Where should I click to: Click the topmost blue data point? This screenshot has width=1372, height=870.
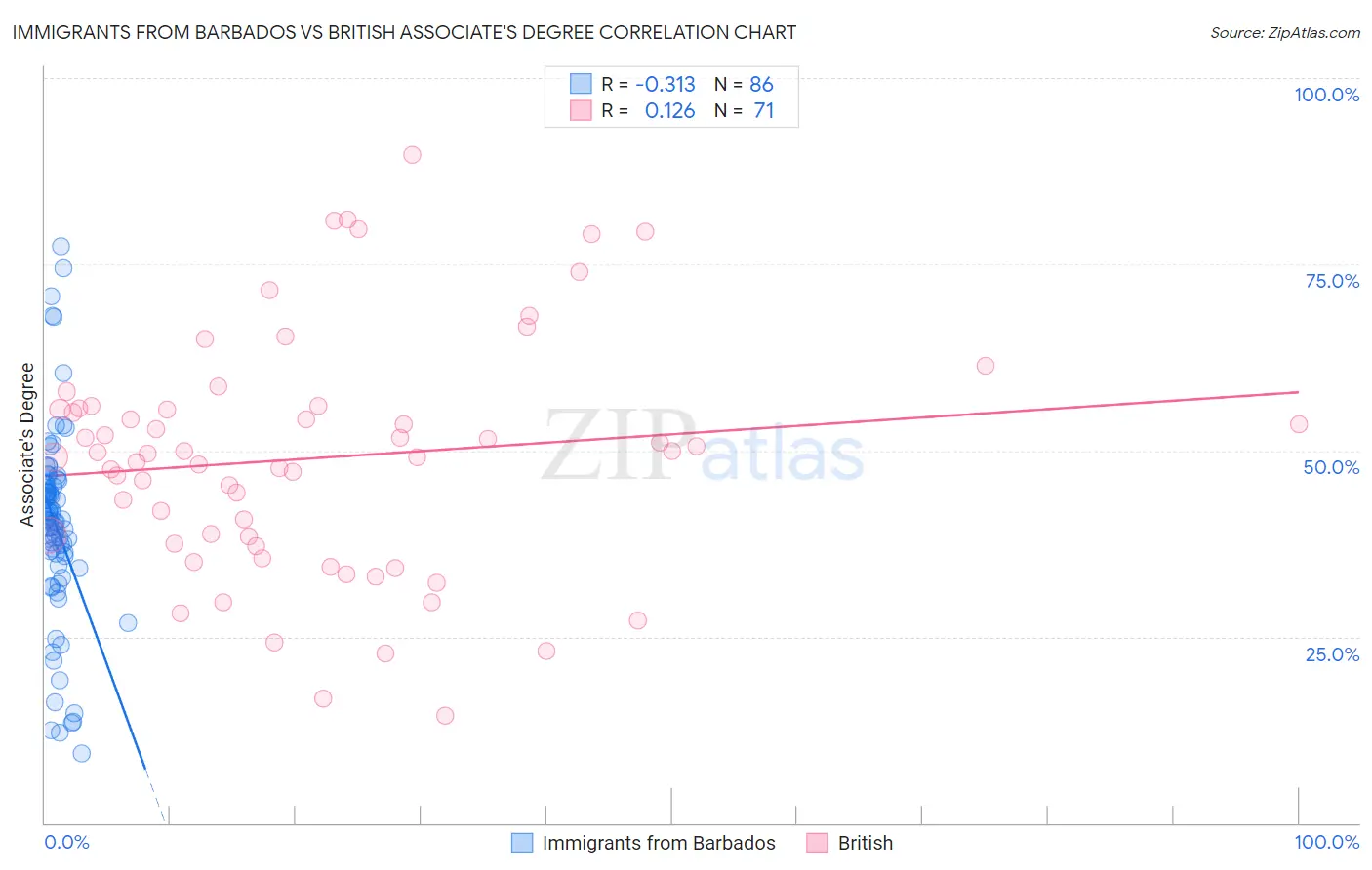tap(61, 247)
